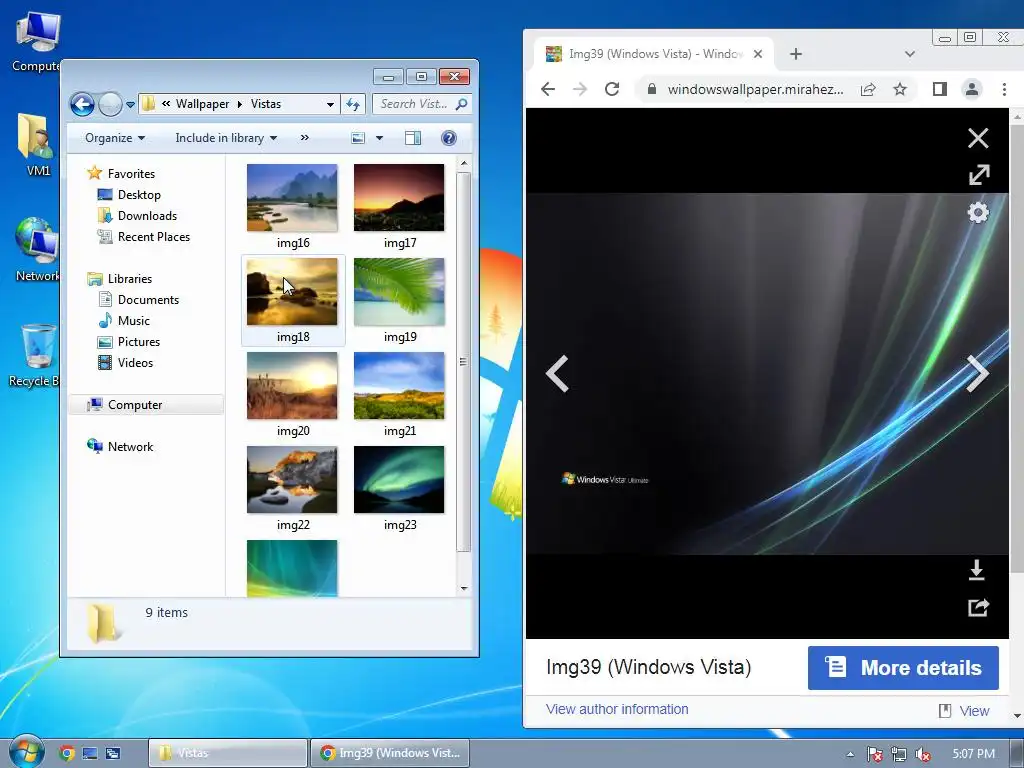Screen dimensions: 1024x768
Task: Click the Explorer scrollbar up arrow
Action: coord(464,163)
